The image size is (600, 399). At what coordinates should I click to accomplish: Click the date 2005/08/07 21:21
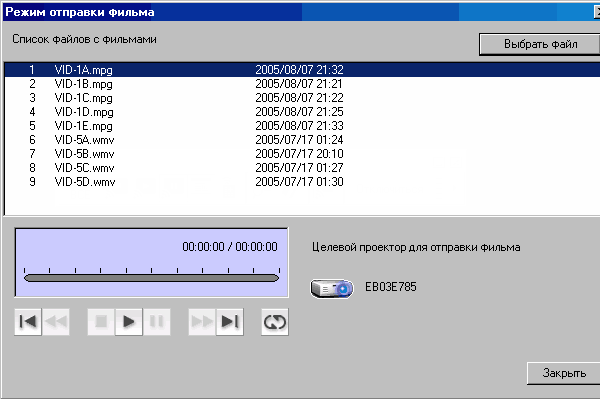pyautogui.click(x=299, y=84)
